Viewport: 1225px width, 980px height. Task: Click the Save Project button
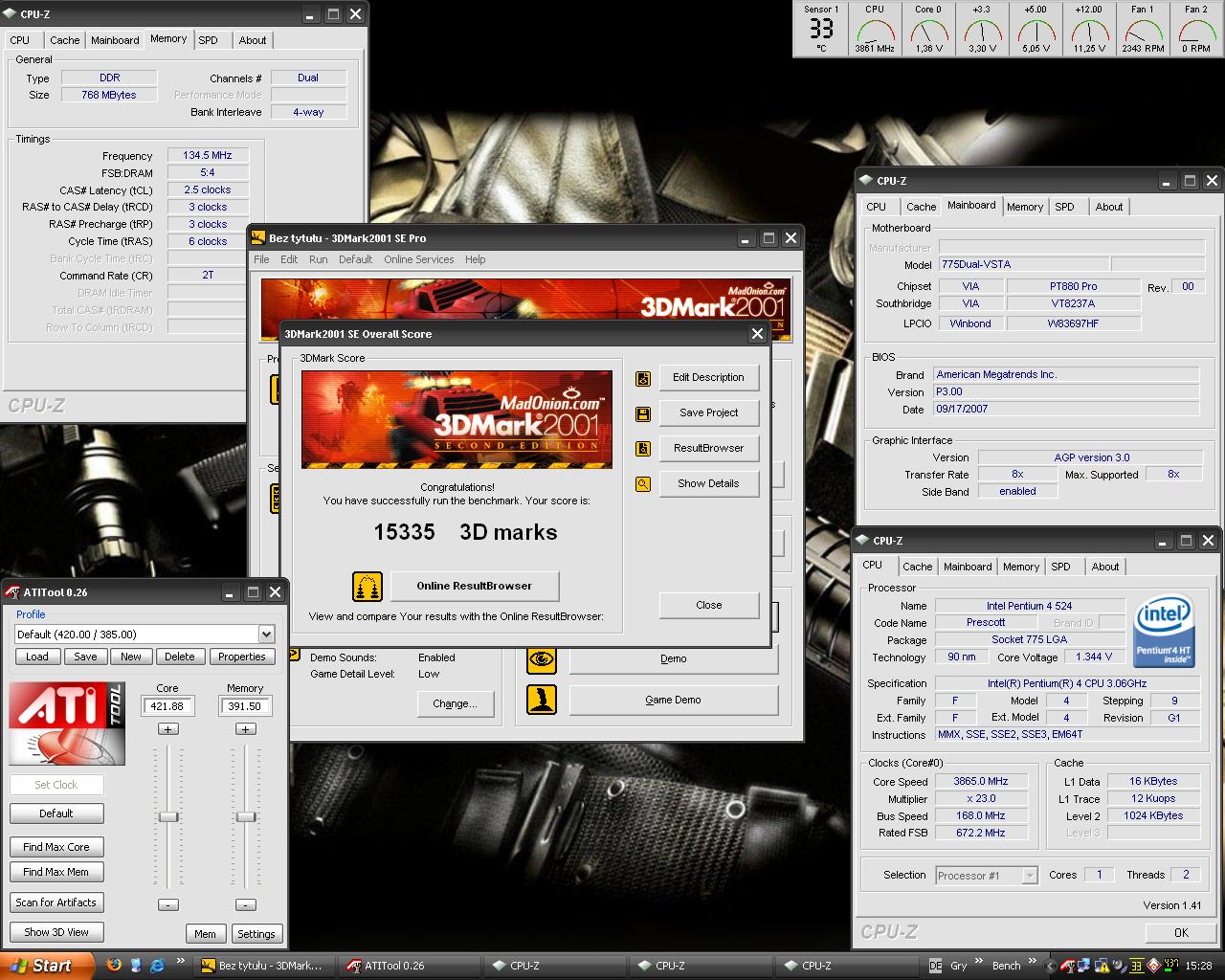[708, 412]
